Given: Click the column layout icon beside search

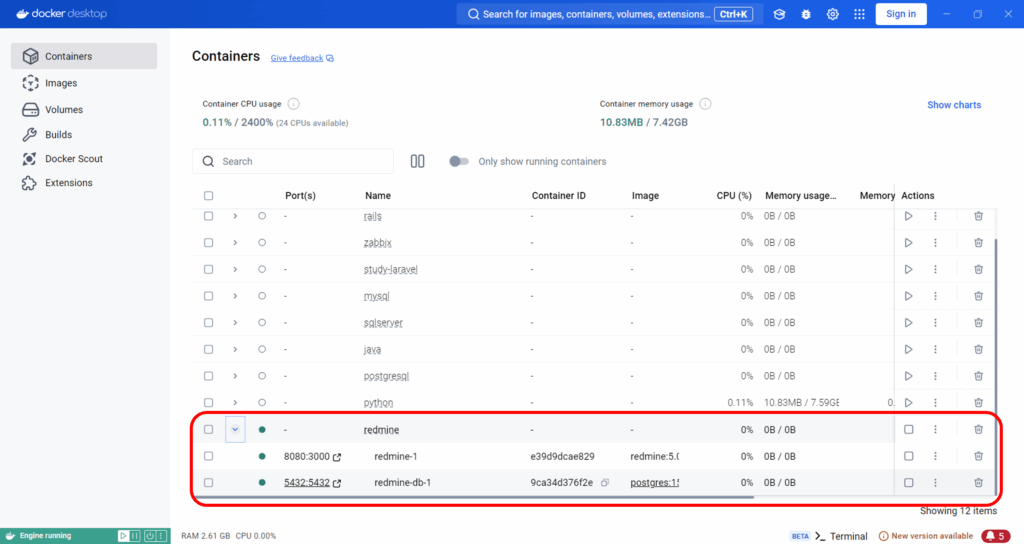Looking at the screenshot, I should click(x=418, y=161).
